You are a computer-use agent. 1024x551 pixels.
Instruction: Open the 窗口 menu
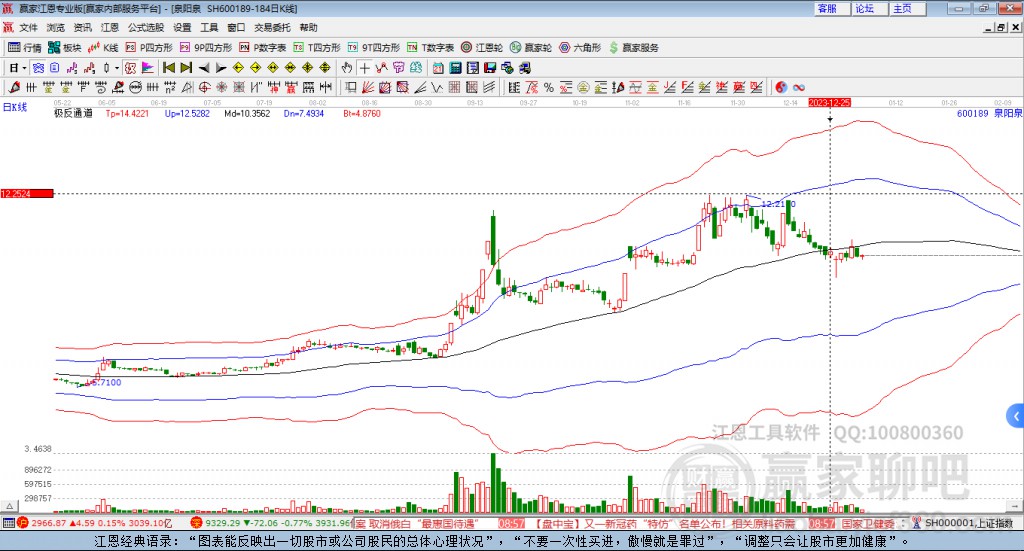pyautogui.click(x=236, y=27)
